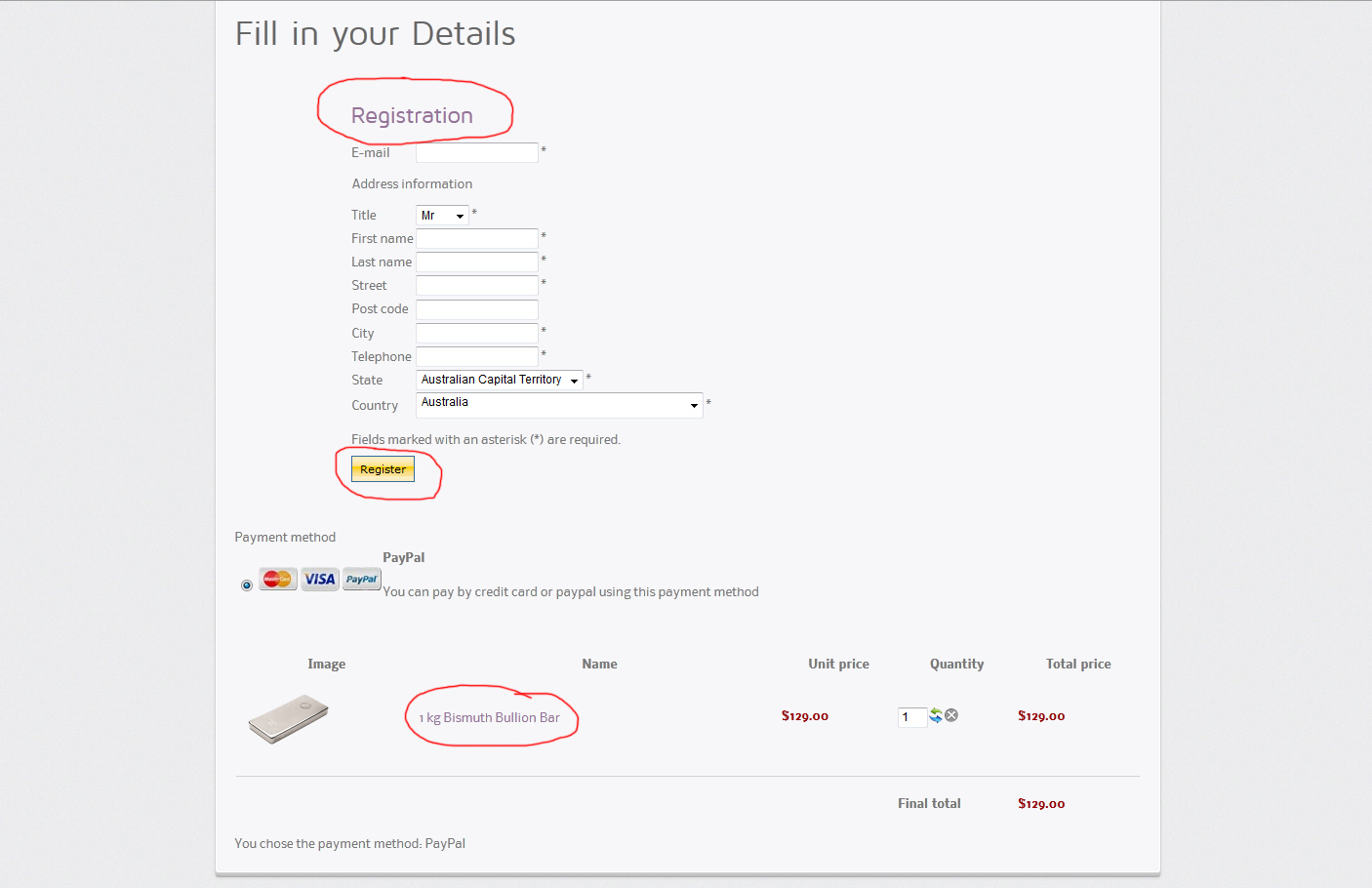1372x888 pixels.
Task: Click the Telephone input field
Action: tap(477, 356)
